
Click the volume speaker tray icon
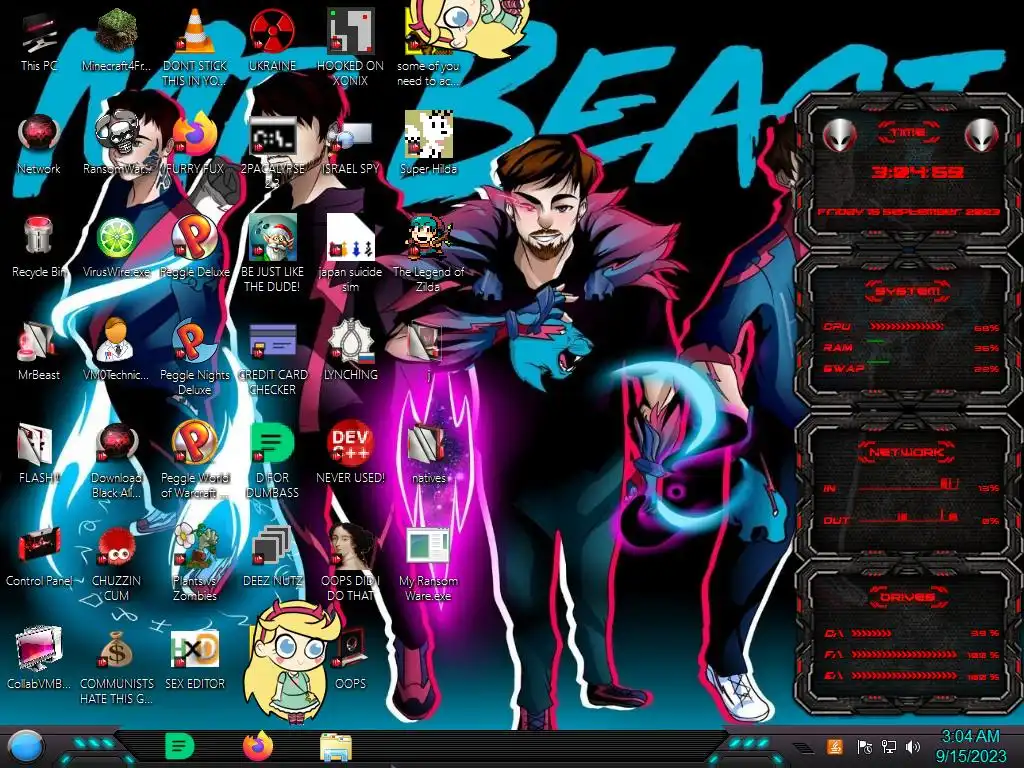[x=913, y=746]
